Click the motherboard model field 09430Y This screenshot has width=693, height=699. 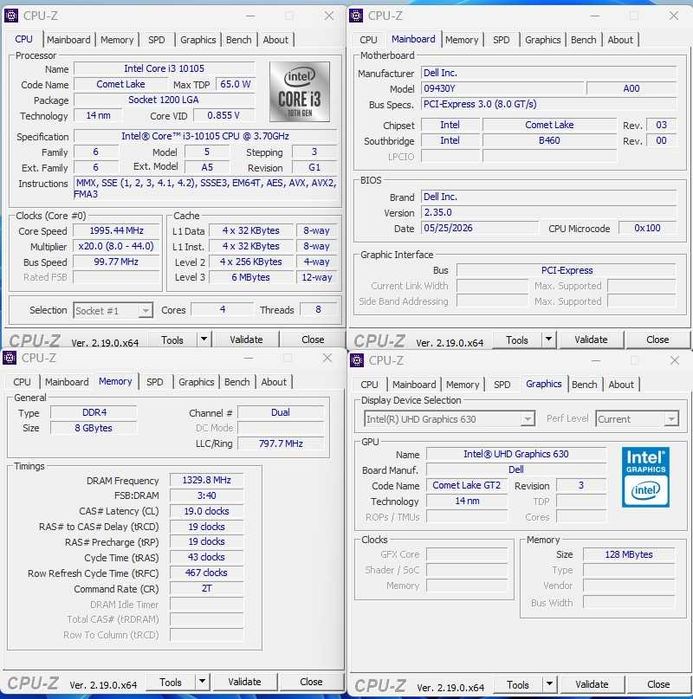coord(502,88)
